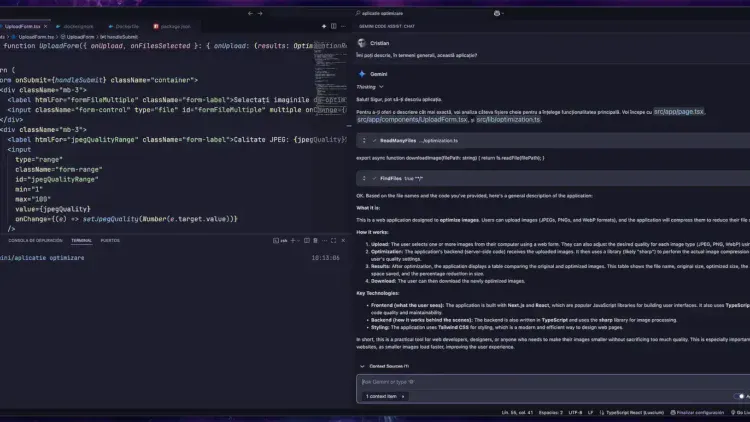
Task: Expand the ReadManyFiles tool call row
Action: click(x=553, y=141)
